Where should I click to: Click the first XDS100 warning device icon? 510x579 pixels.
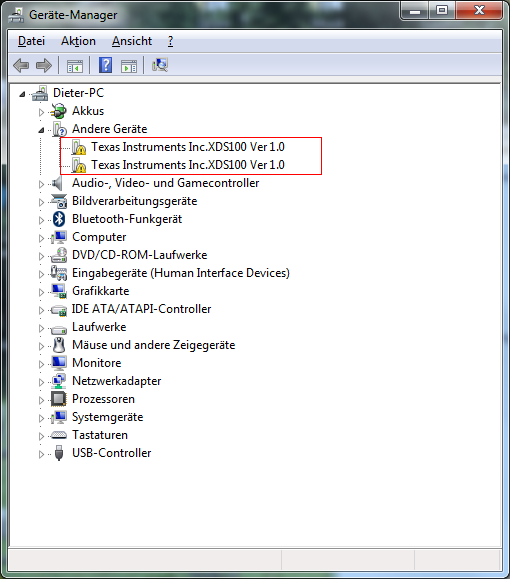[x=79, y=147]
